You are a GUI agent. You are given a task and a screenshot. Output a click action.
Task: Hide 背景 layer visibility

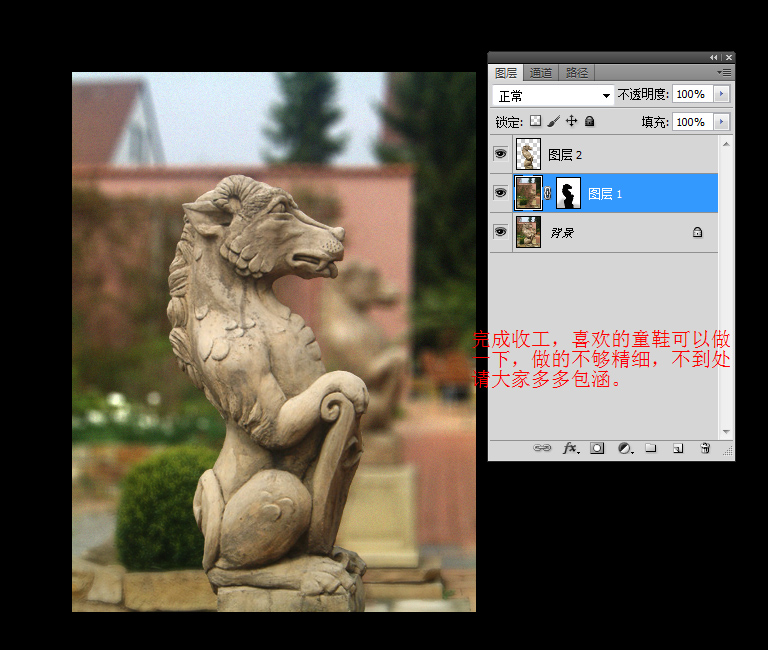click(500, 232)
